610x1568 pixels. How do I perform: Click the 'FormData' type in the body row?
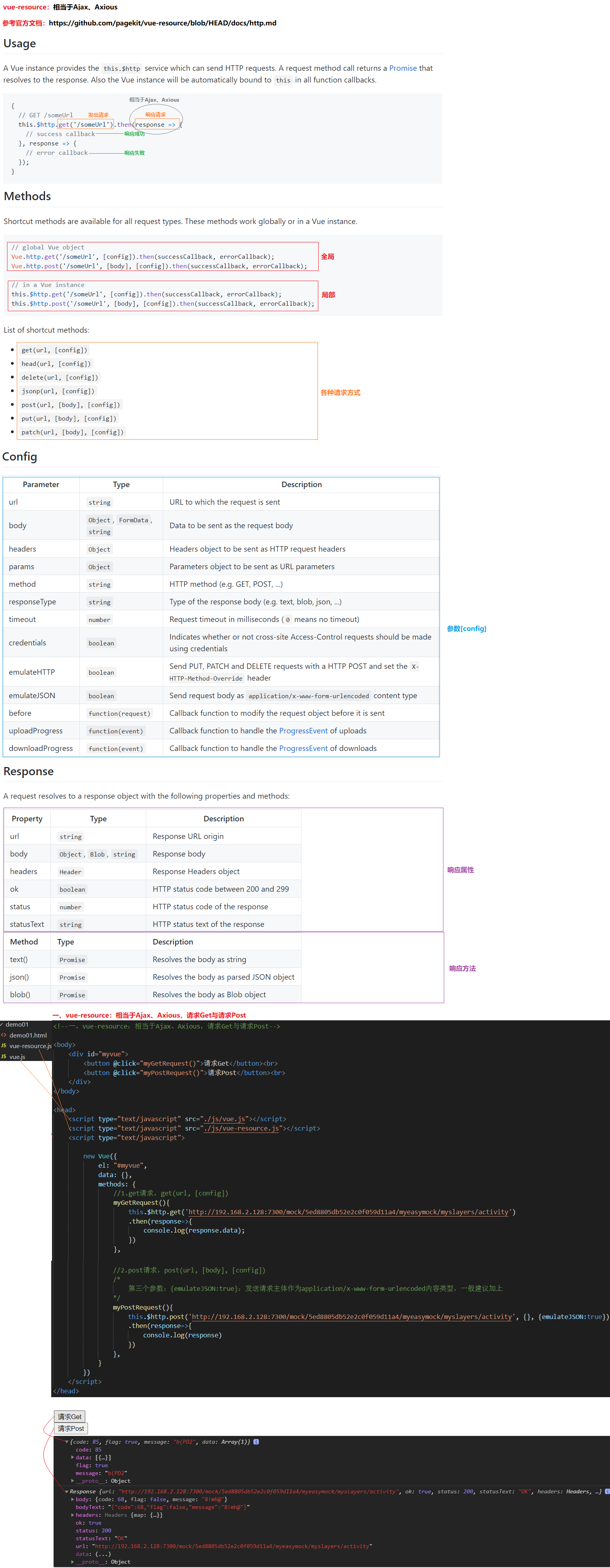click(x=133, y=520)
